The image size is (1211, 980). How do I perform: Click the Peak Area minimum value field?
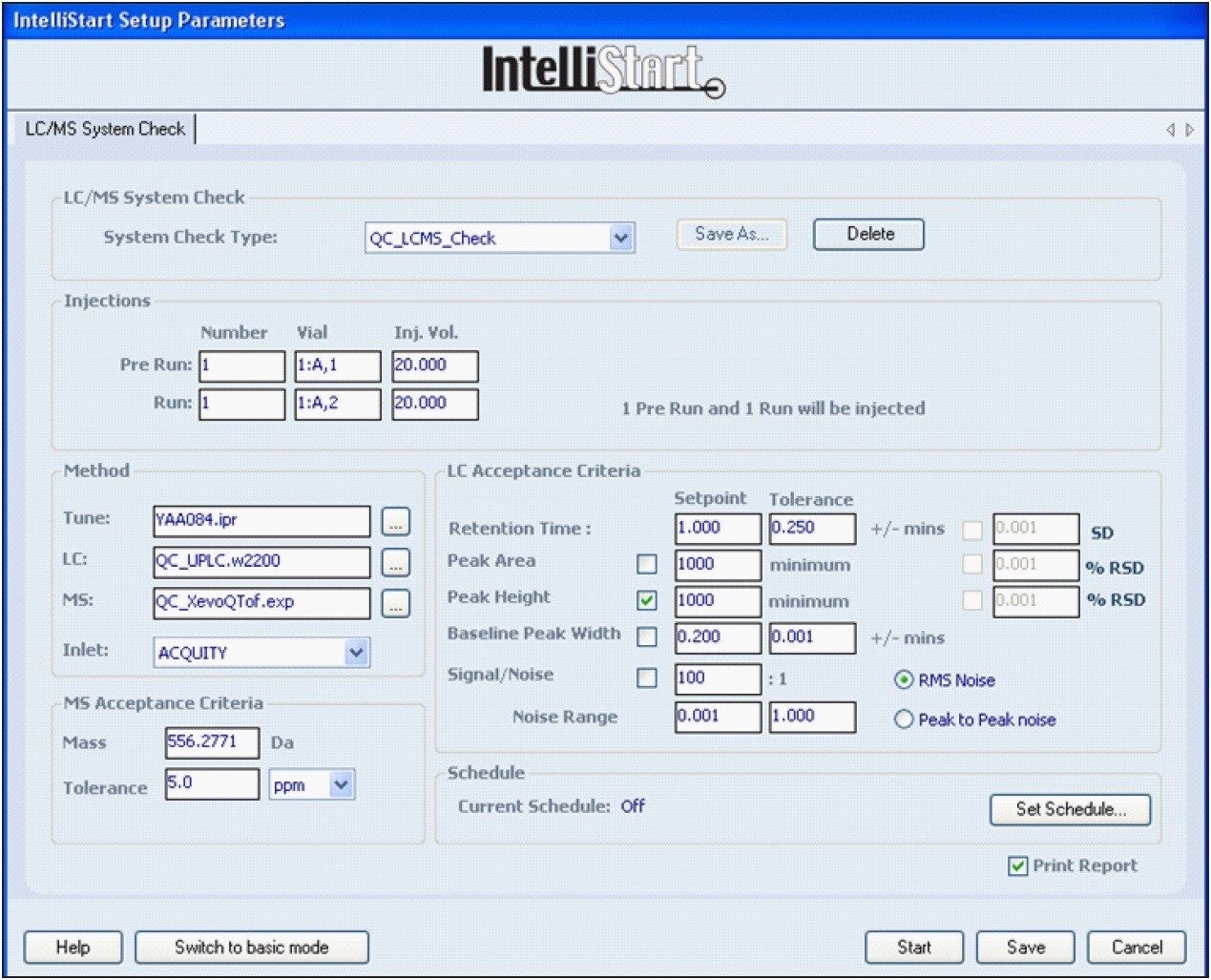(718, 565)
